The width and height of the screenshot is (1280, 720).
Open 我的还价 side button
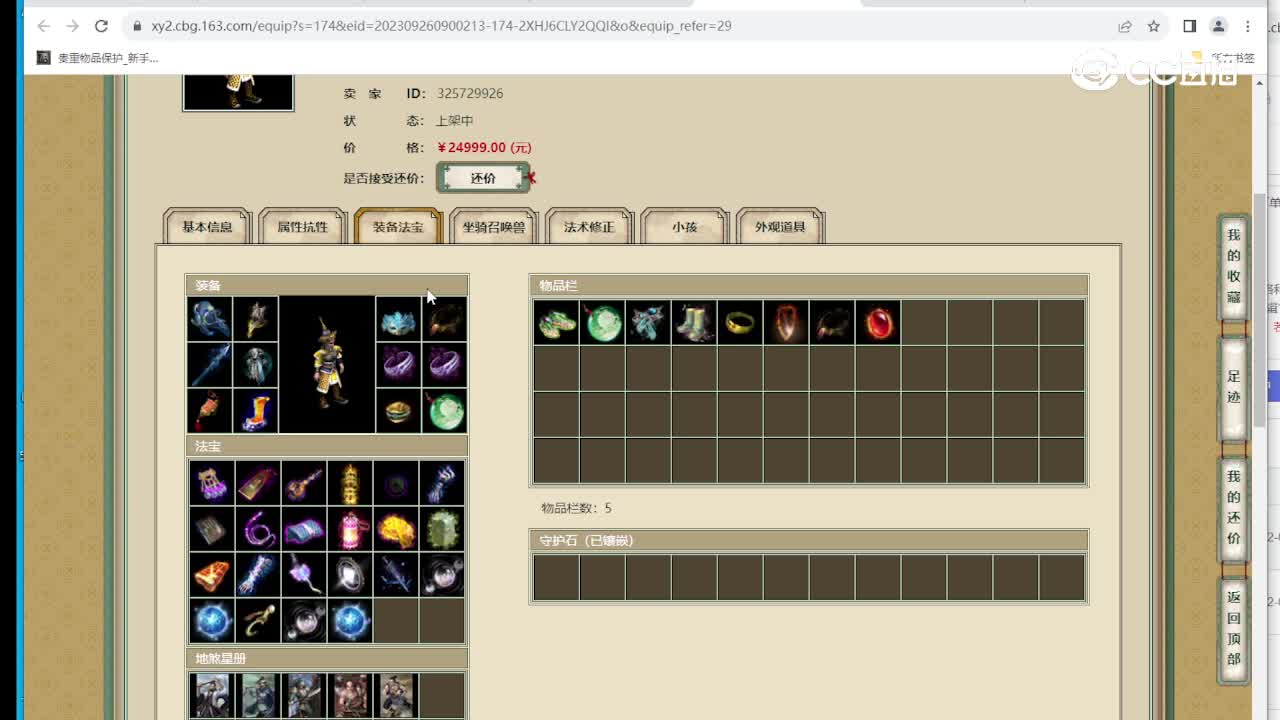point(1234,508)
